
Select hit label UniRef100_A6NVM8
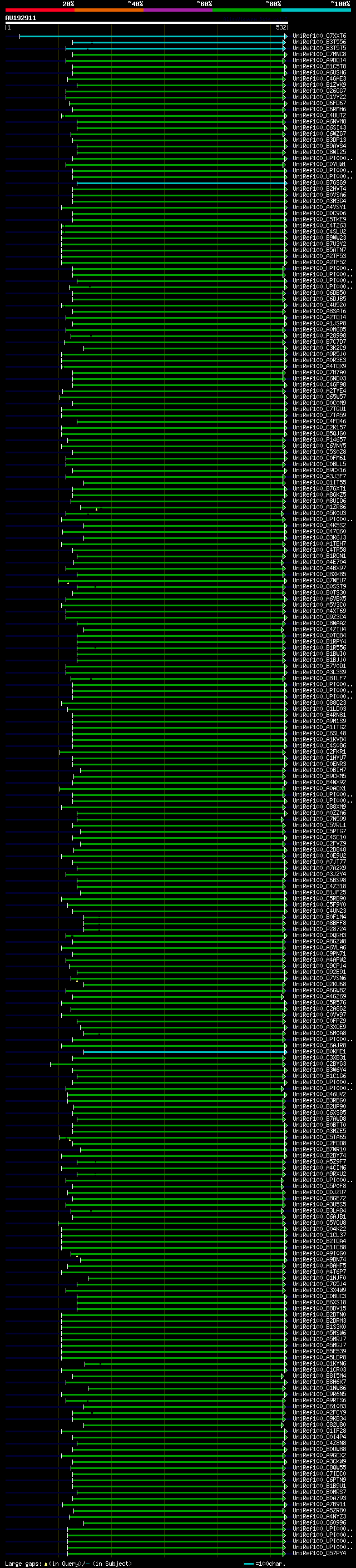[319, 122]
